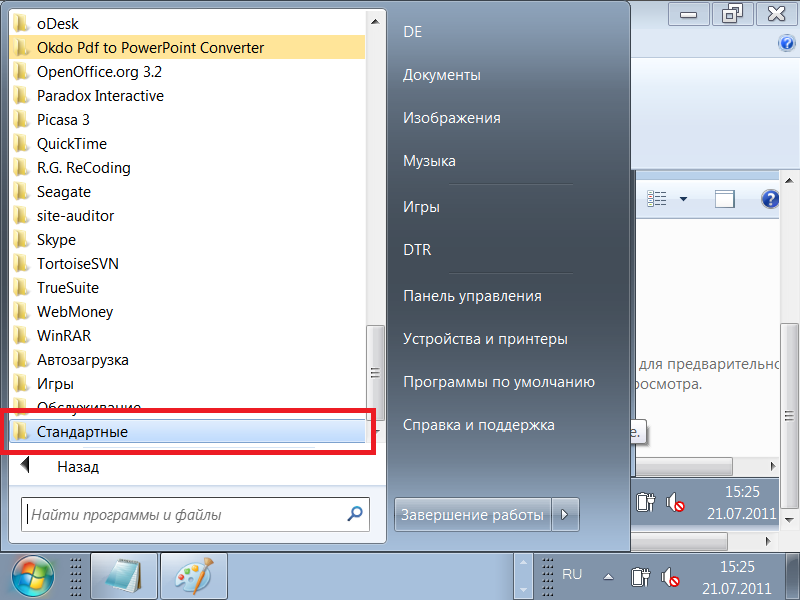The height and width of the screenshot is (600, 800).
Task: Open Панель управления from Start menu
Action: 472,295
